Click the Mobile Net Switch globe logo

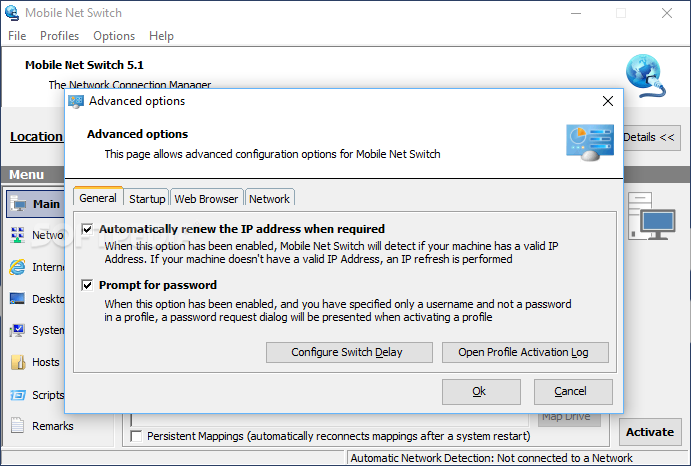point(645,76)
